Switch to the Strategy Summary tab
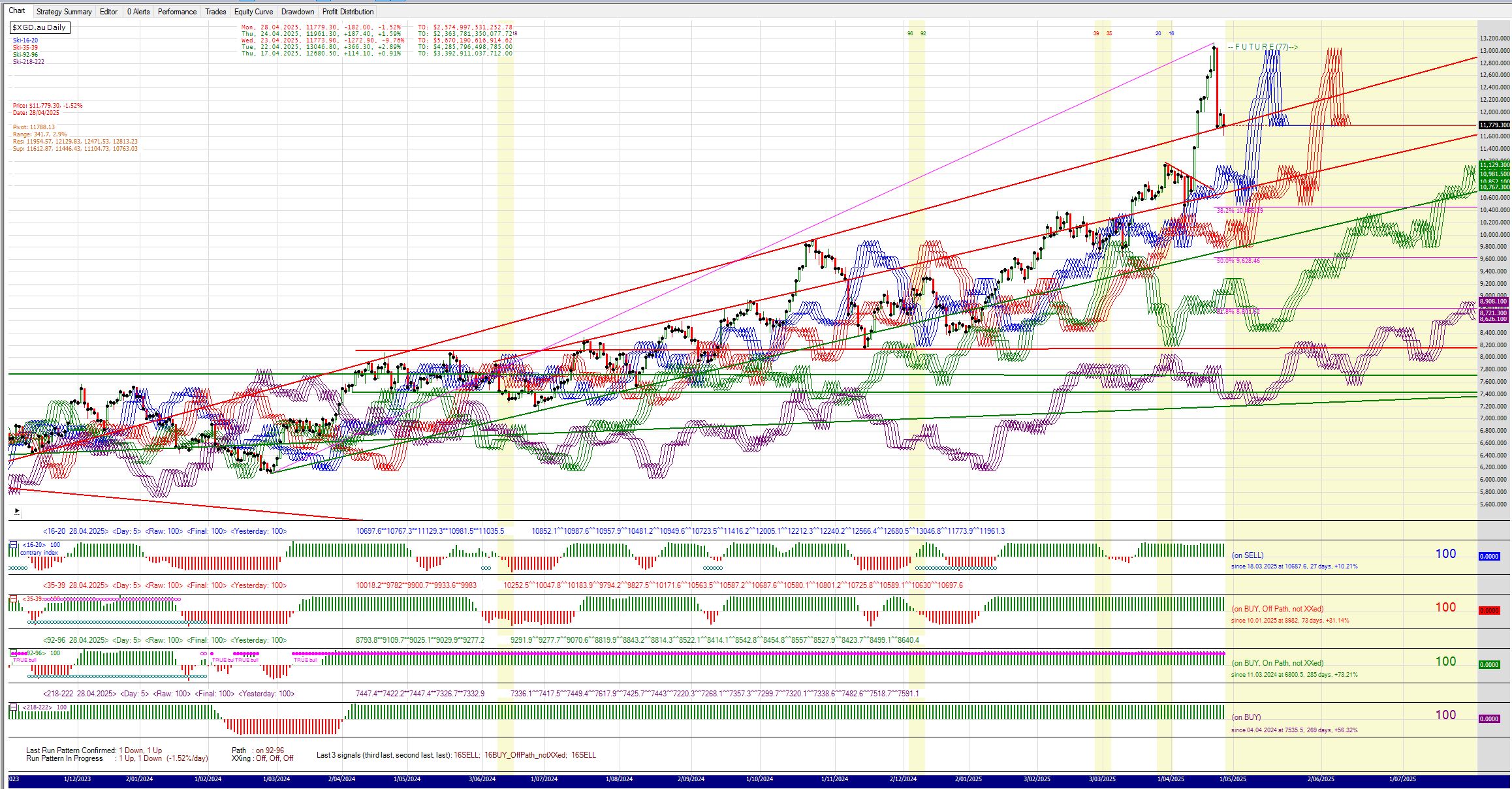The image size is (1512, 789). pos(64,12)
